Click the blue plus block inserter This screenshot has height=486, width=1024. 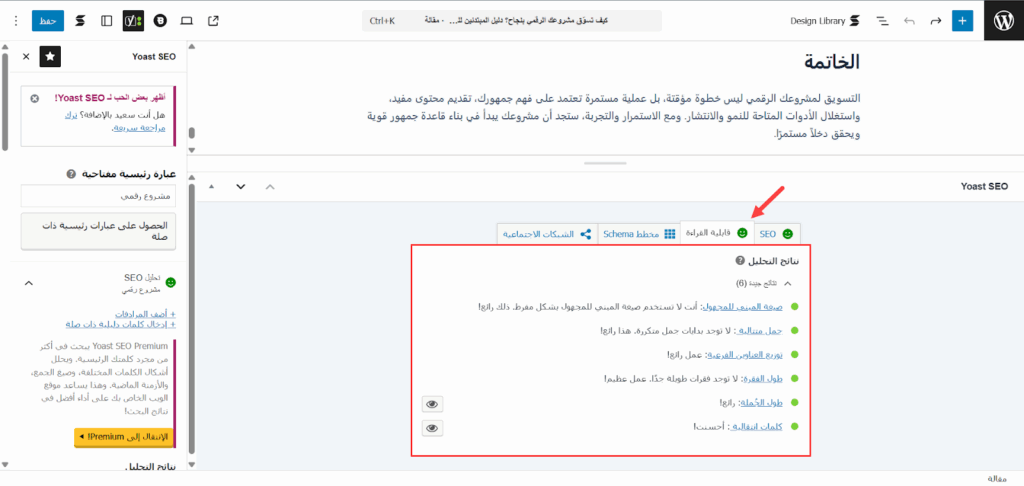962,20
